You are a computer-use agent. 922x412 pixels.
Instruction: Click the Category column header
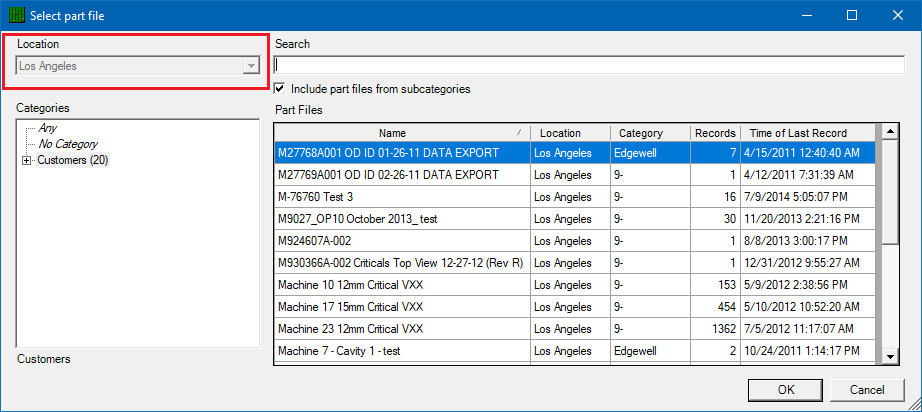point(650,133)
